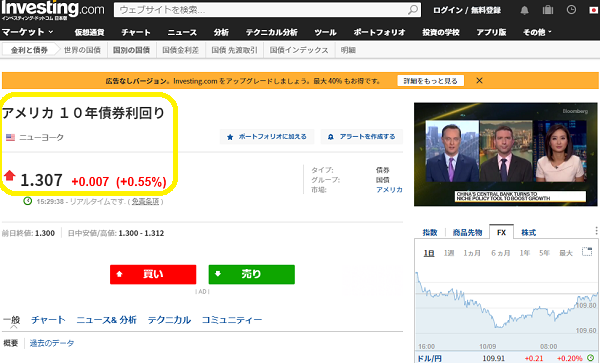Screen dimensions: 600x363
Task: Switch sidebar to 指数 tab
Action: tap(430, 232)
